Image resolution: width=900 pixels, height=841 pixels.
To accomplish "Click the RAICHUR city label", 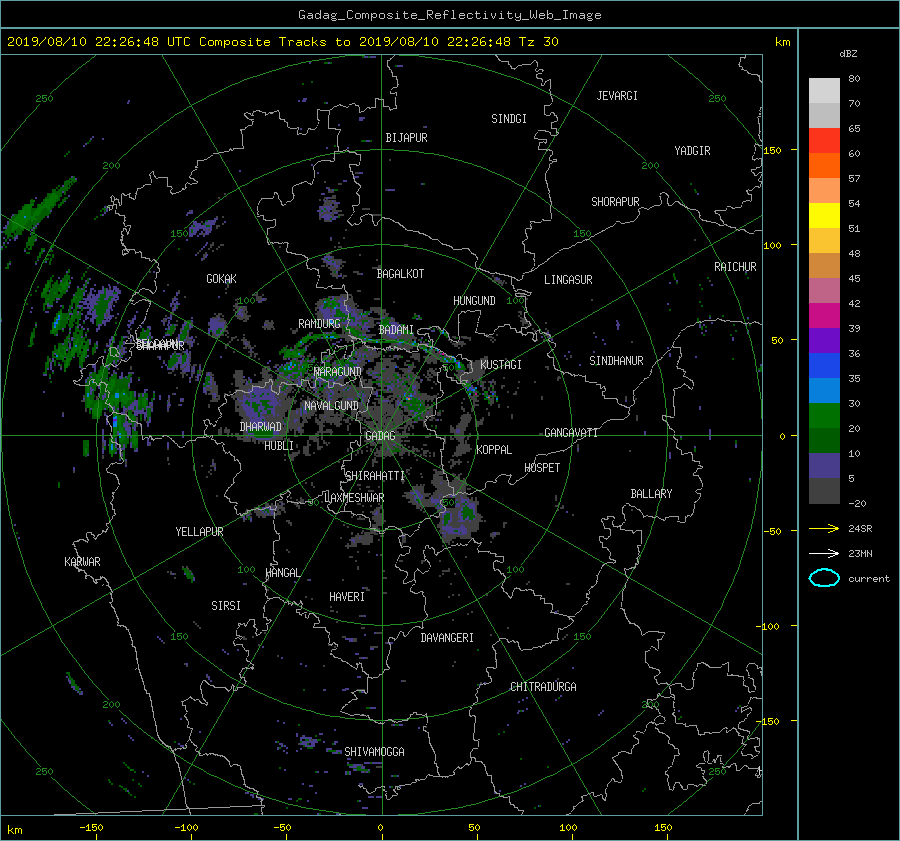I will point(735,267).
